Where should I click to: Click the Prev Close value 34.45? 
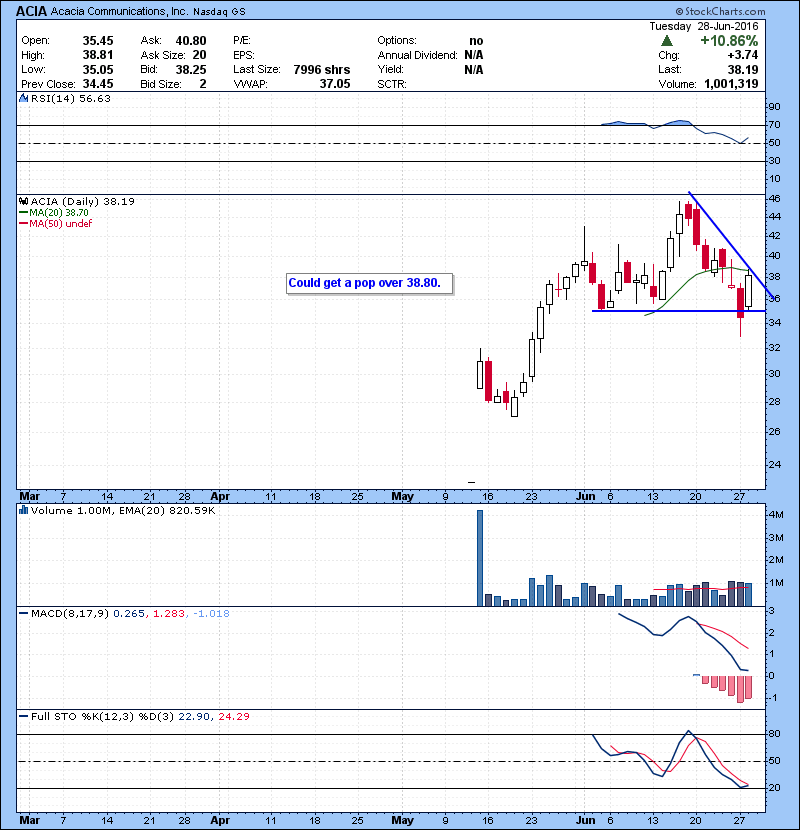point(98,84)
